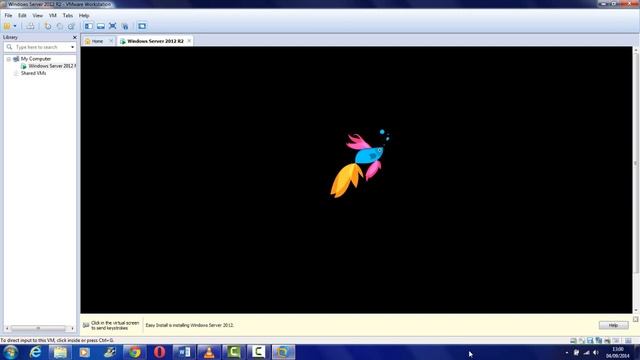Click the Unity mode toolbar icon
The height and width of the screenshot is (360, 640).
[125, 26]
